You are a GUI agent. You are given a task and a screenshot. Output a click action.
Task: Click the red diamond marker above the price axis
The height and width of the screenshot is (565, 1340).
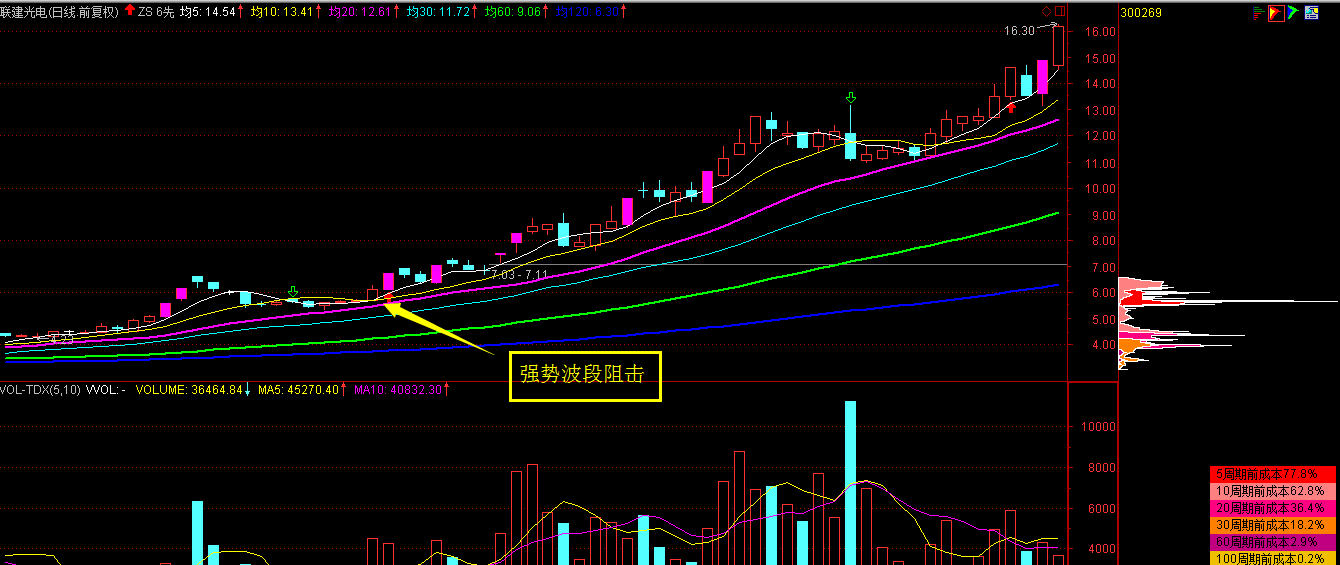[1046, 11]
